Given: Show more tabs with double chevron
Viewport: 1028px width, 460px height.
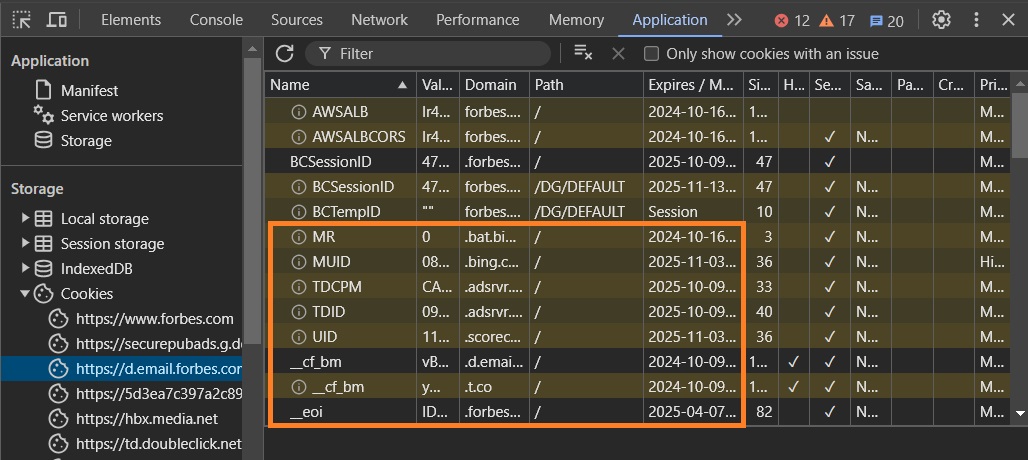Looking at the screenshot, I should pyautogui.click(x=734, y=20).
